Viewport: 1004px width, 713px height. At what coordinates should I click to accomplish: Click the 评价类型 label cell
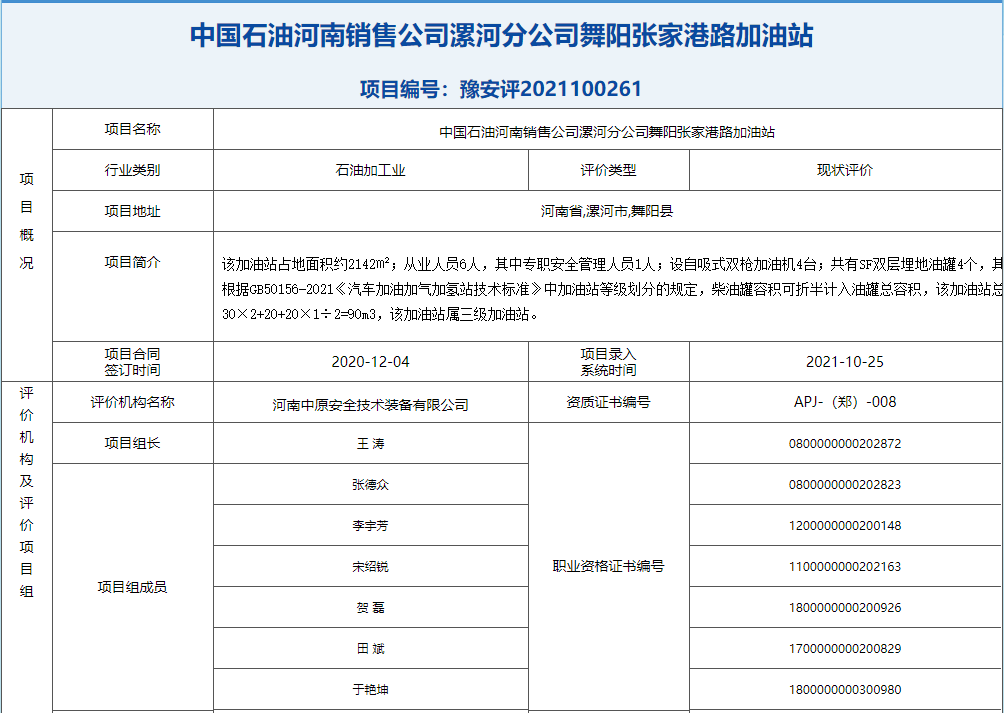coord(608,171)
